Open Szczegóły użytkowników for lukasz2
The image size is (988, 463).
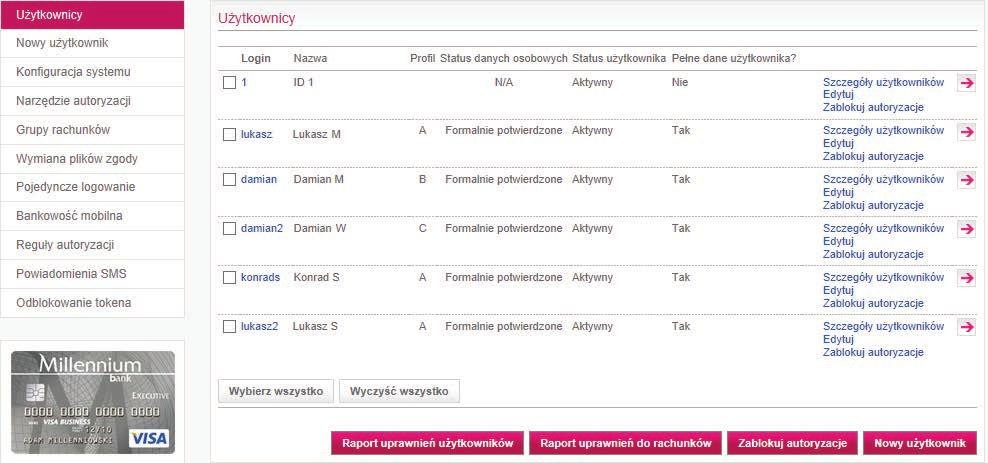pos(883,326)
